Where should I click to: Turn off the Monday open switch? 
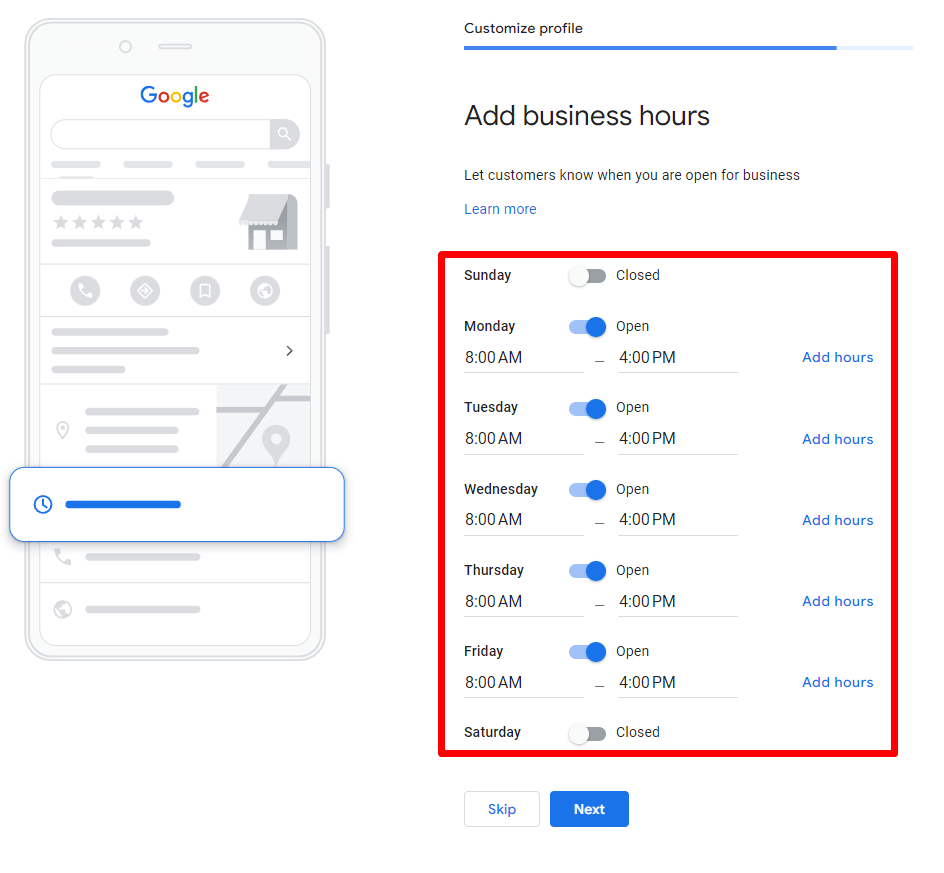[x=588, y=327]
